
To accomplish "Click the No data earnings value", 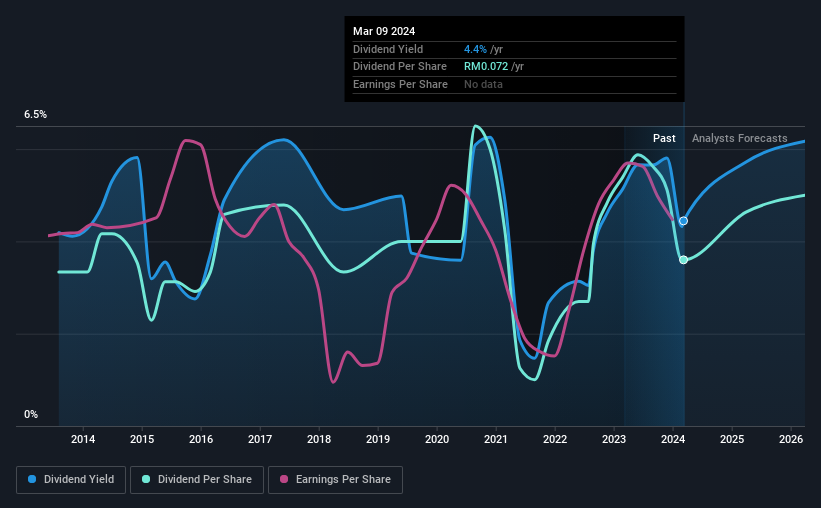I will 483,84.
